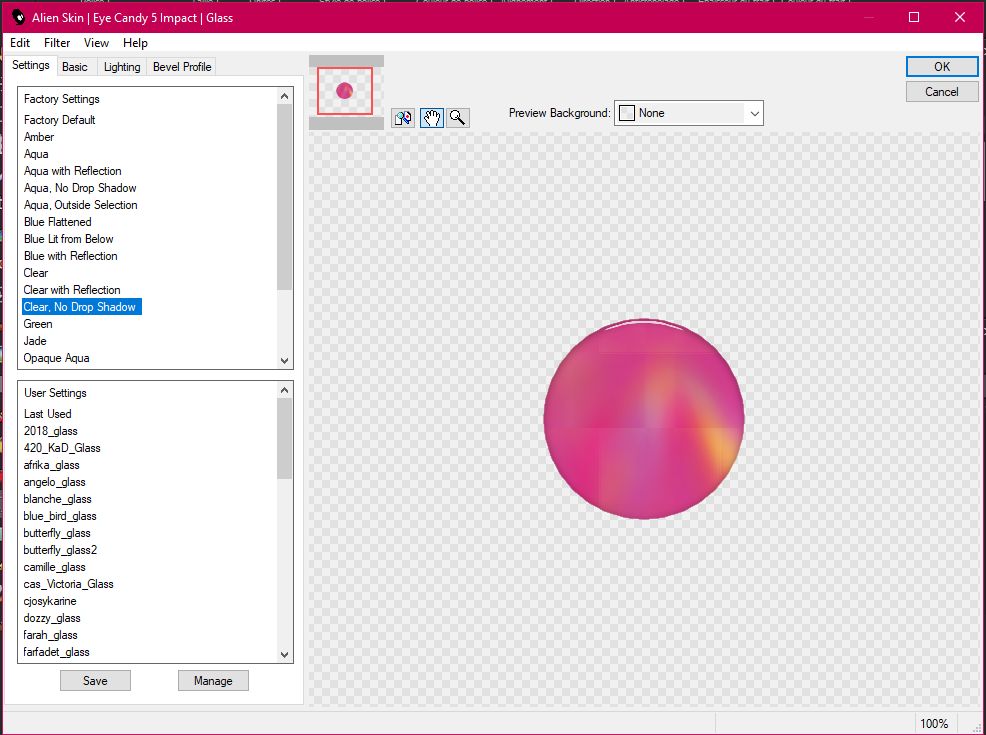Select Aqua, Outside Selection preset
The width and height of the screenshot is (986, 735).
(80, 204)
